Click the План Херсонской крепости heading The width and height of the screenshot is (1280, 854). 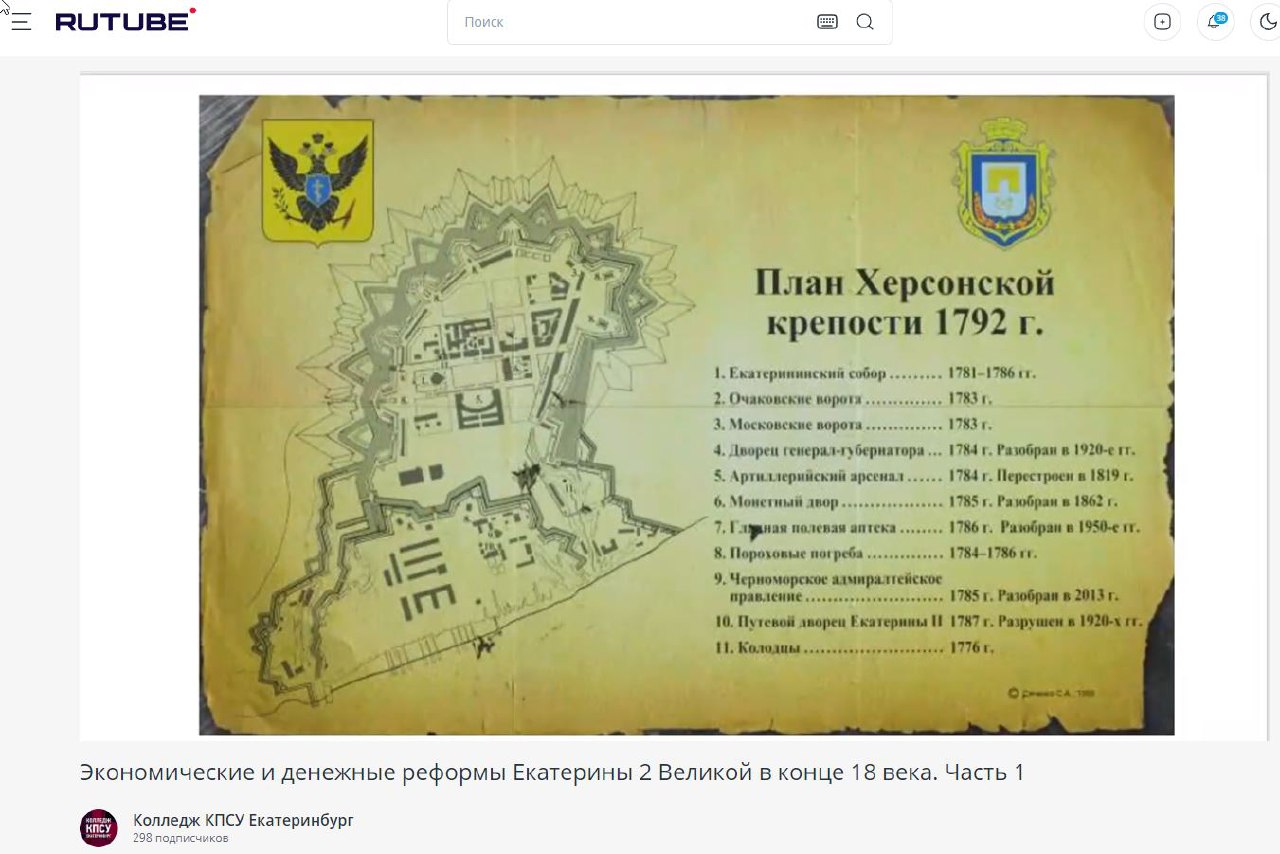tap(904, 302)
